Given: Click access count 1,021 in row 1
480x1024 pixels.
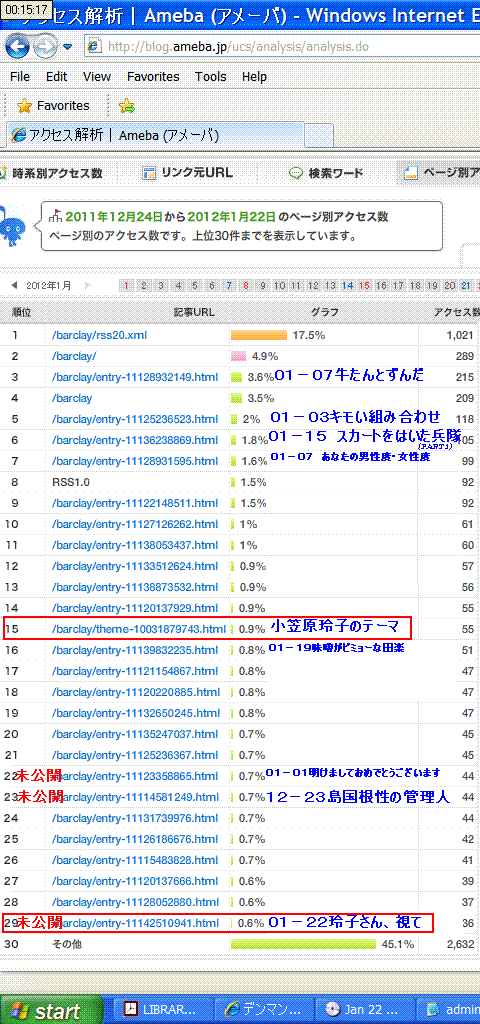Looking at the screenshot, I should [458, 335].
